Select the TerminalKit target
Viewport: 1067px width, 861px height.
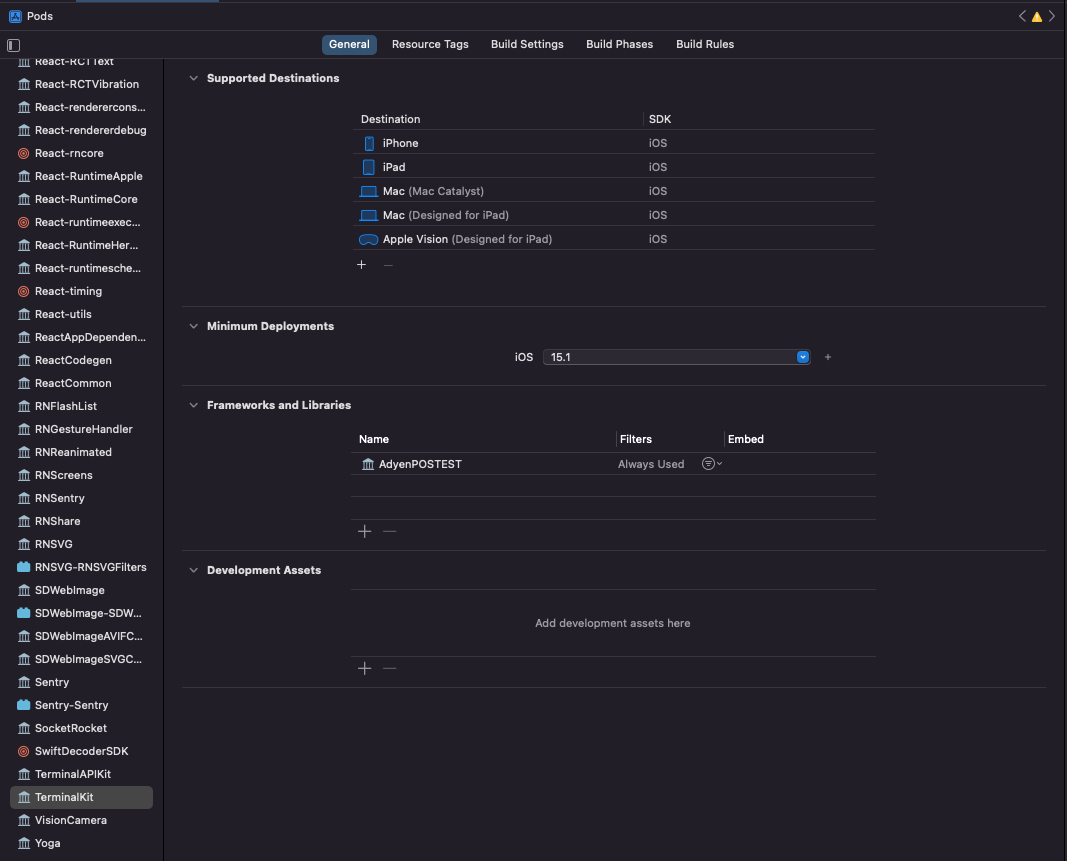point(81,798)
